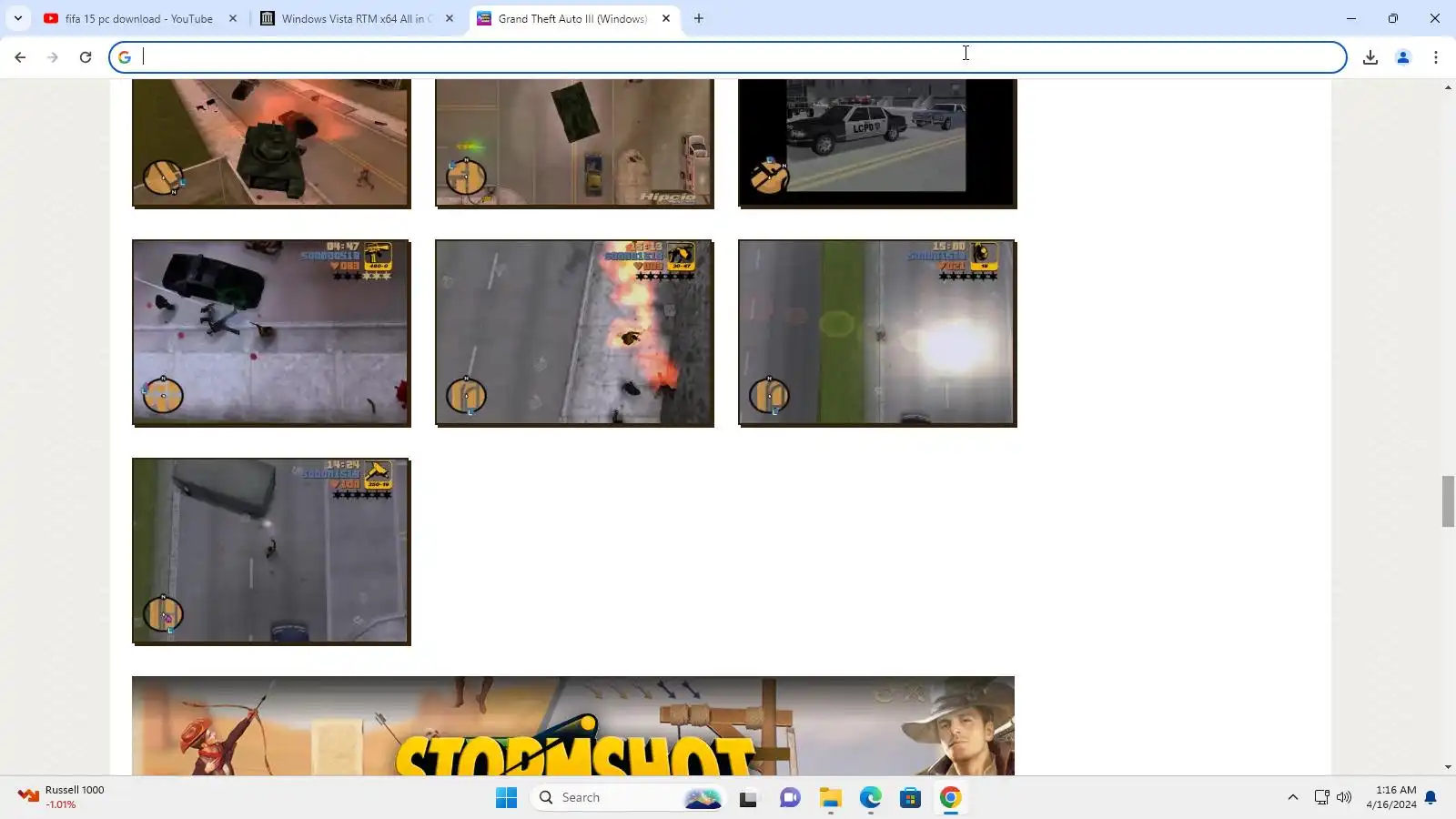Close the Windows Vista RTM x64 tab
This screenshot has height=819, width=1456.
450,18
